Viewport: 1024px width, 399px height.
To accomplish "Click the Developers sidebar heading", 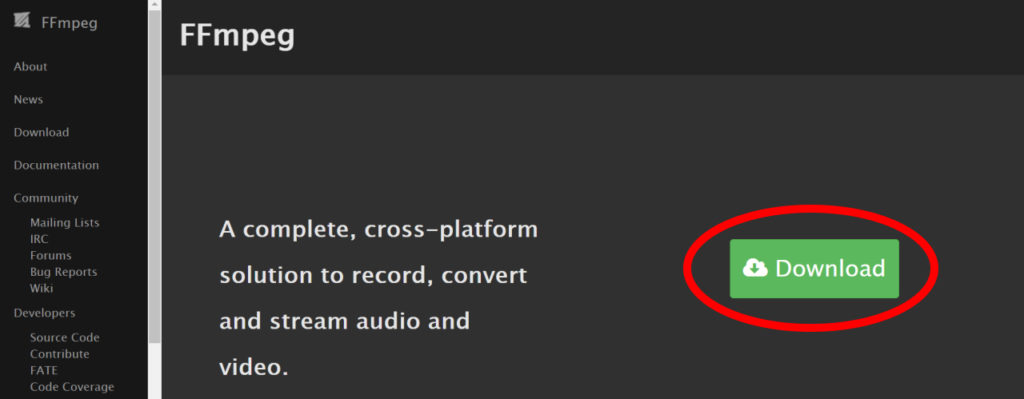I will point(44,313).
